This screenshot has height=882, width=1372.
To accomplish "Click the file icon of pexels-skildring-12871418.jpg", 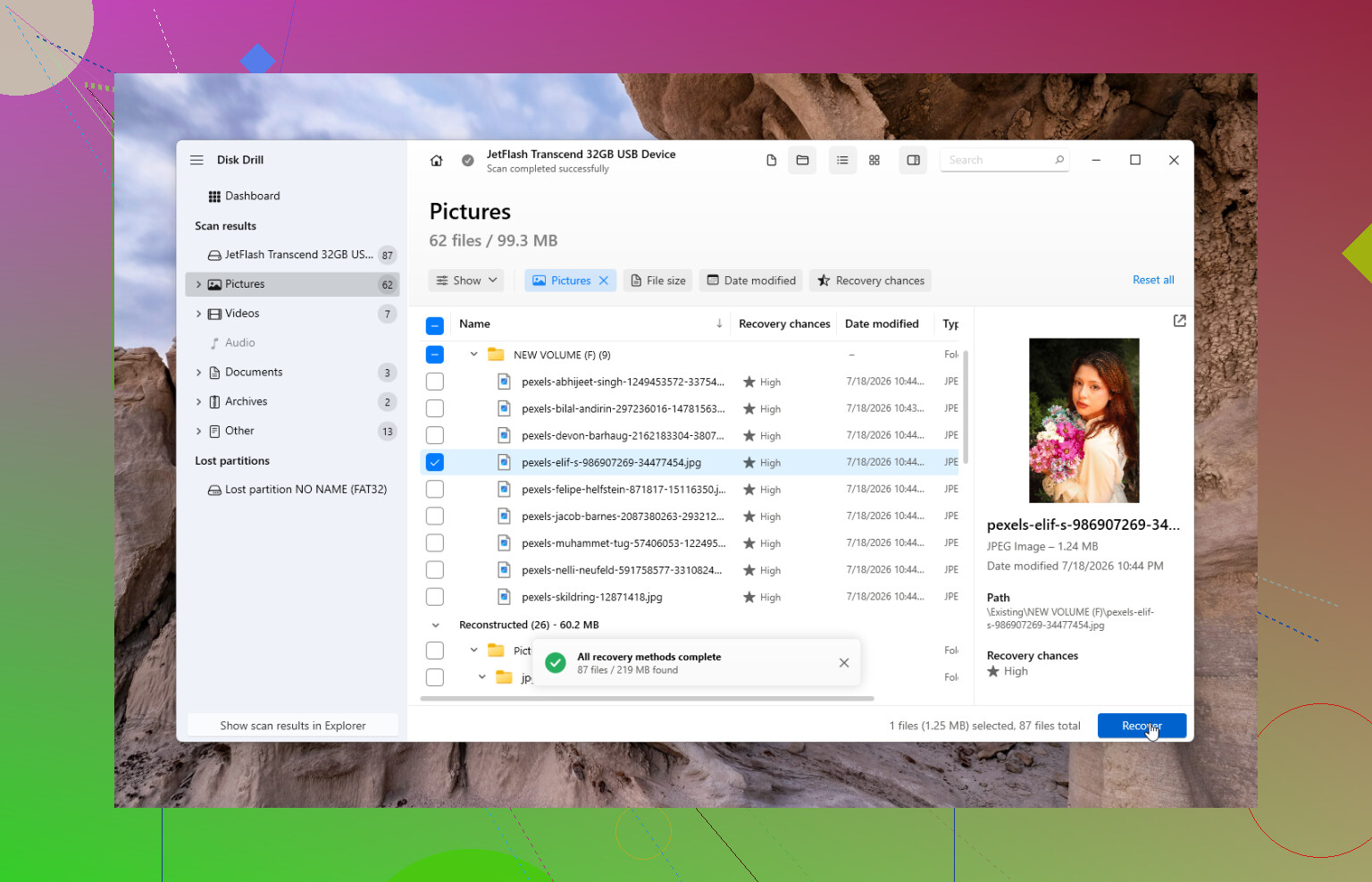I will pos(504,597).
